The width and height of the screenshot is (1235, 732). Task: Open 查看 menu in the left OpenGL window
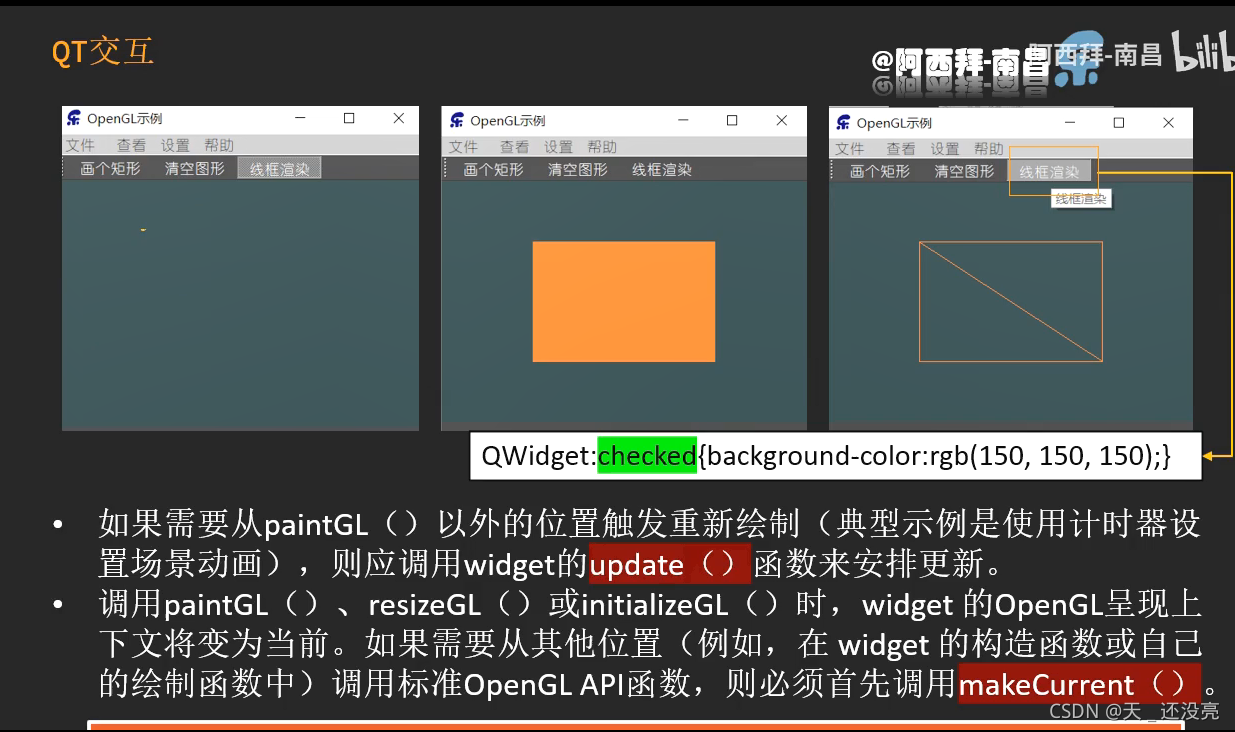click(131, 146)
